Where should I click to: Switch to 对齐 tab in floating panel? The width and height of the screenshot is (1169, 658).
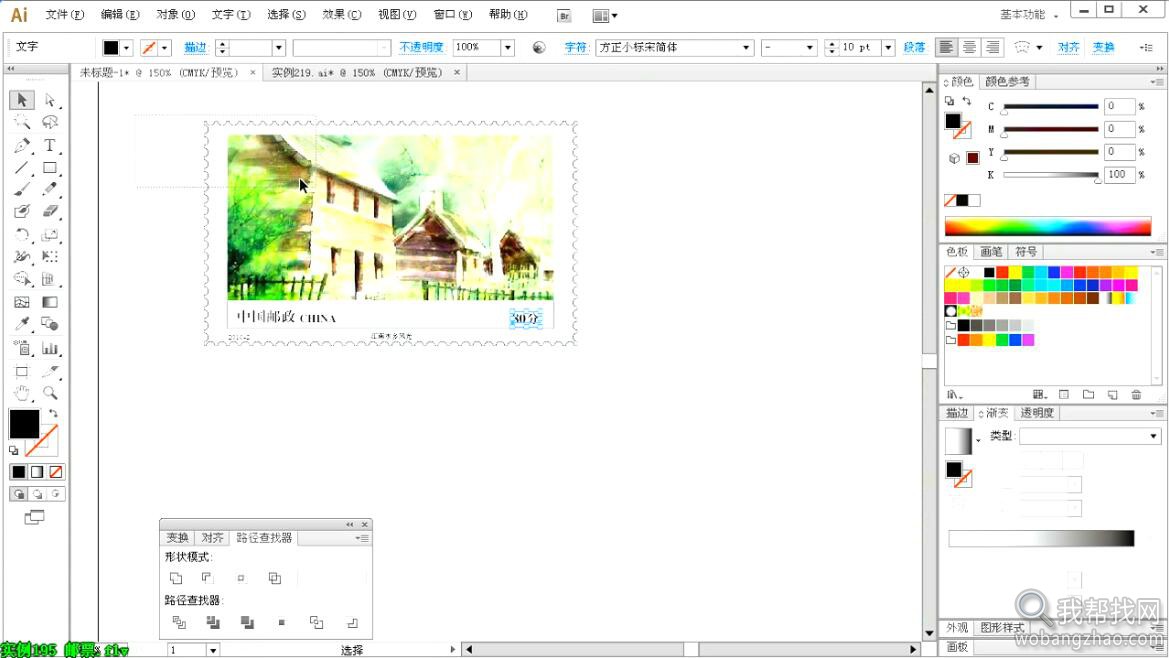pyautogui.click(x=212, y=537)
